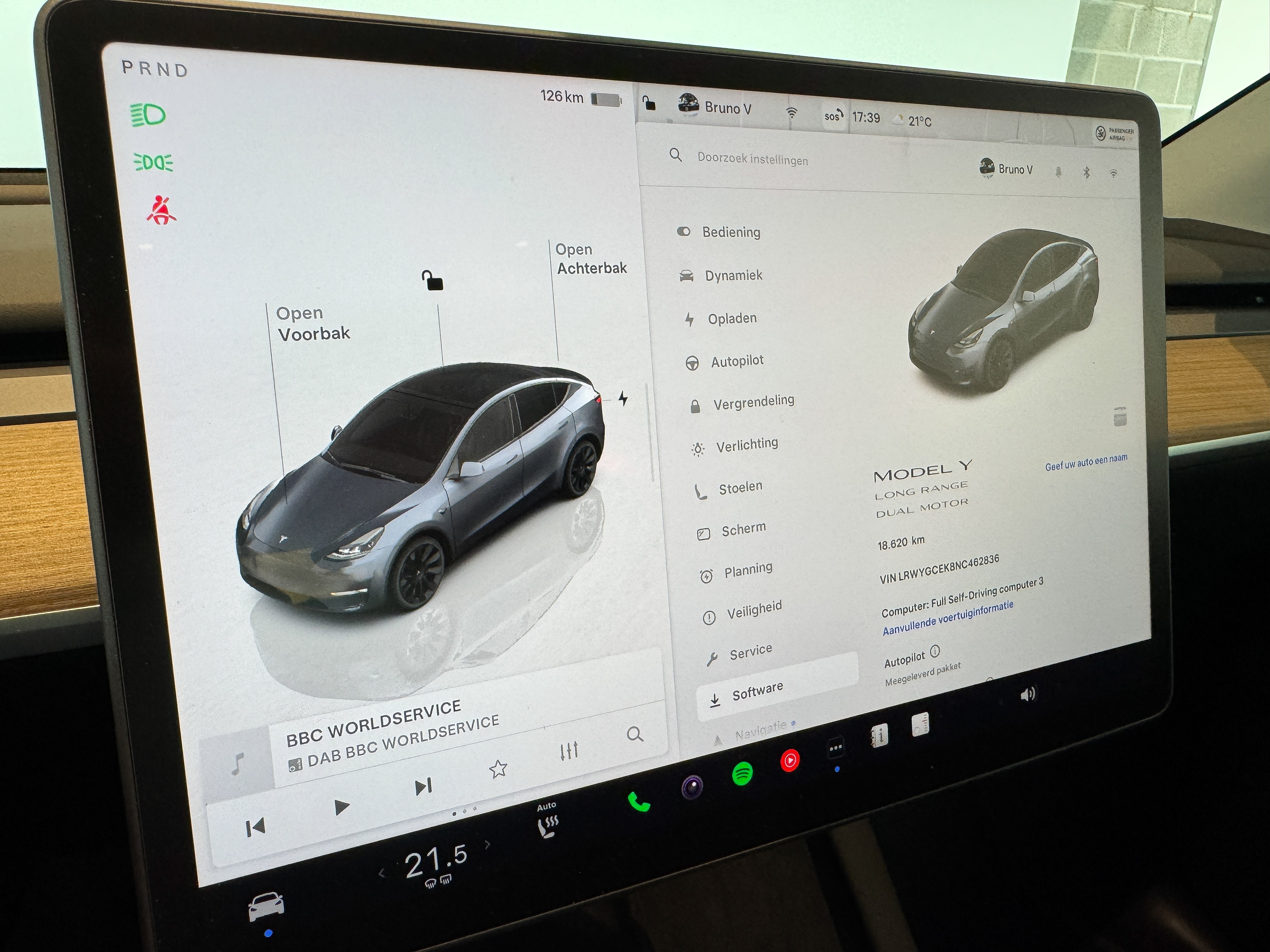The width and height of the screenshot is (1270, 952).
Task: Tap the VIN number text
Action: tap(939, 569)
